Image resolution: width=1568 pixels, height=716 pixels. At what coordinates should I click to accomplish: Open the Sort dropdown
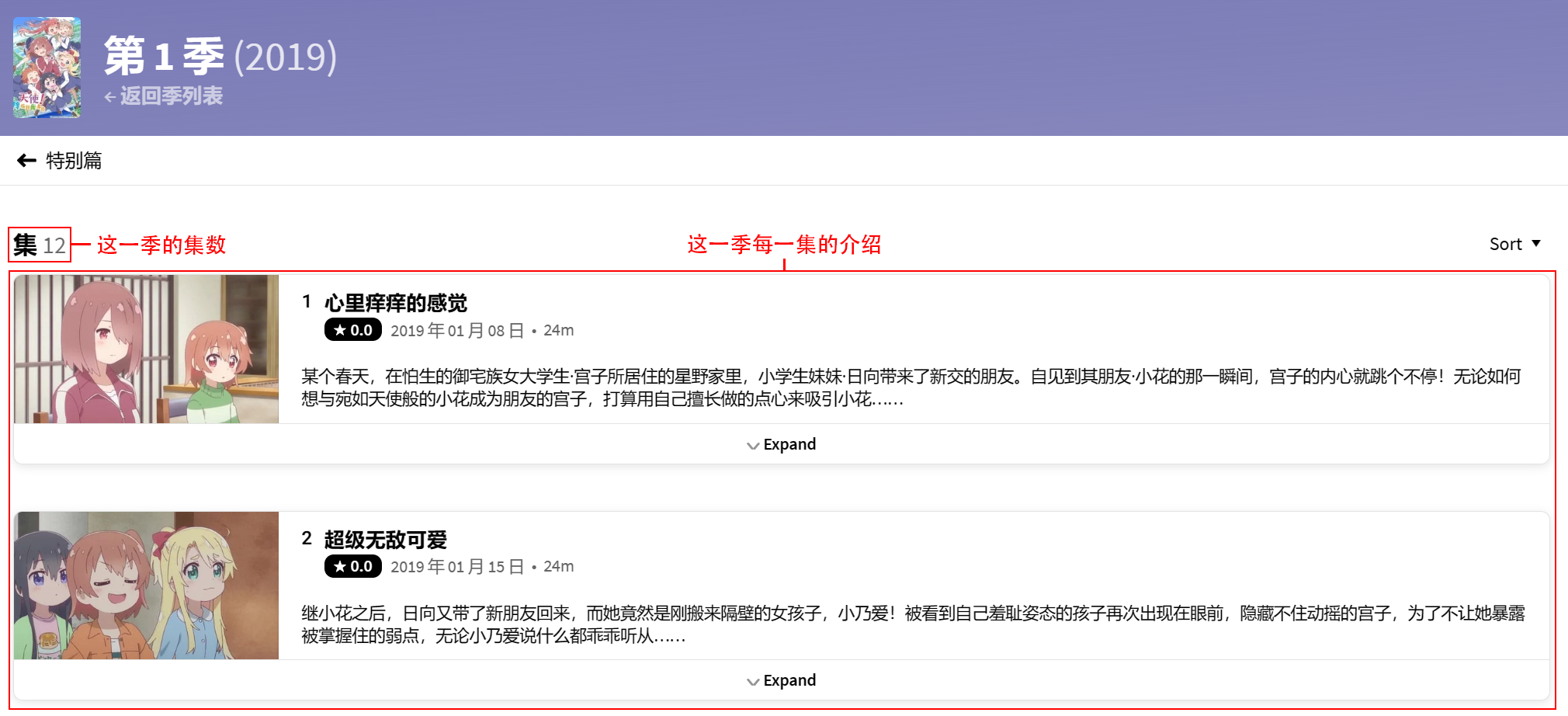pyautogui.click(x=1512, y=244)
